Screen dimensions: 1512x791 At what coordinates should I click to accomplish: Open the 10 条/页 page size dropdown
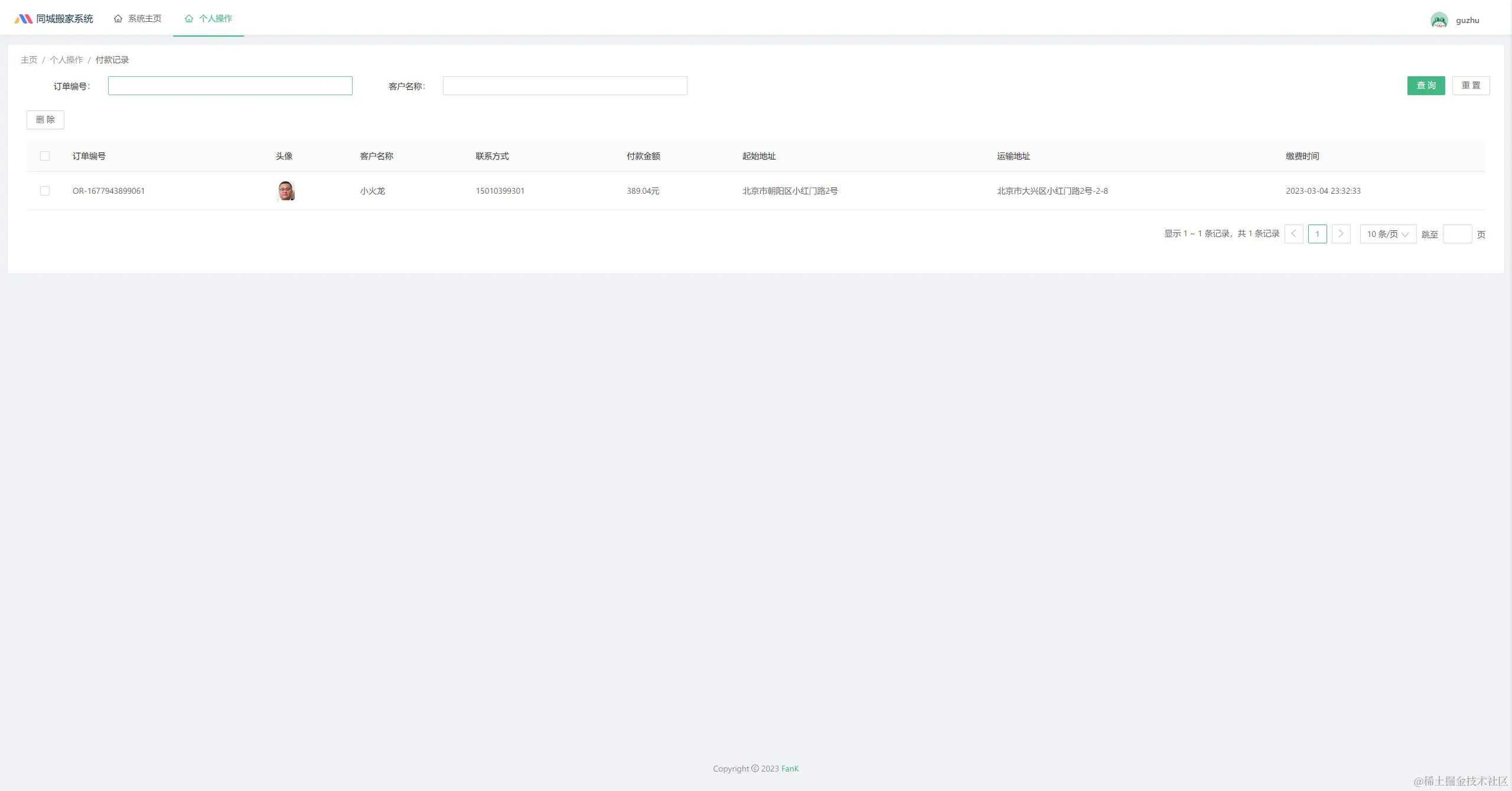click(x=1387, y=234)
